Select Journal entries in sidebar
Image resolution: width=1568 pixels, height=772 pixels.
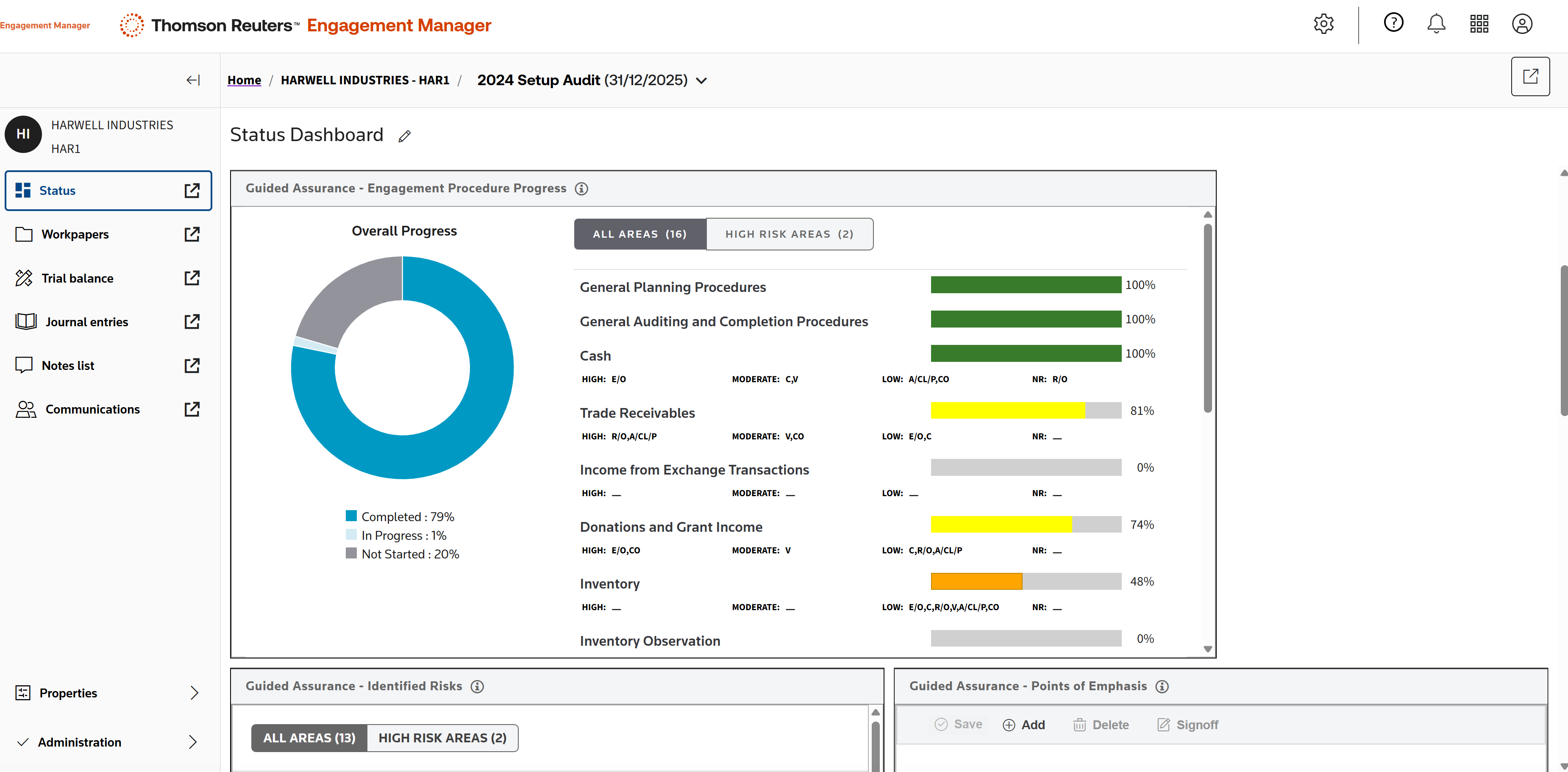click(86, 322)
